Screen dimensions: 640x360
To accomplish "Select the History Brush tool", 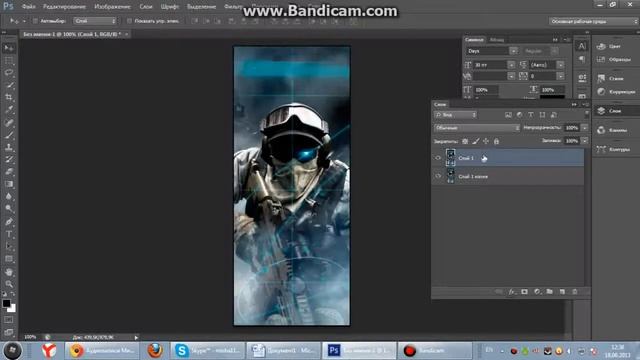I will pos(9,159).
